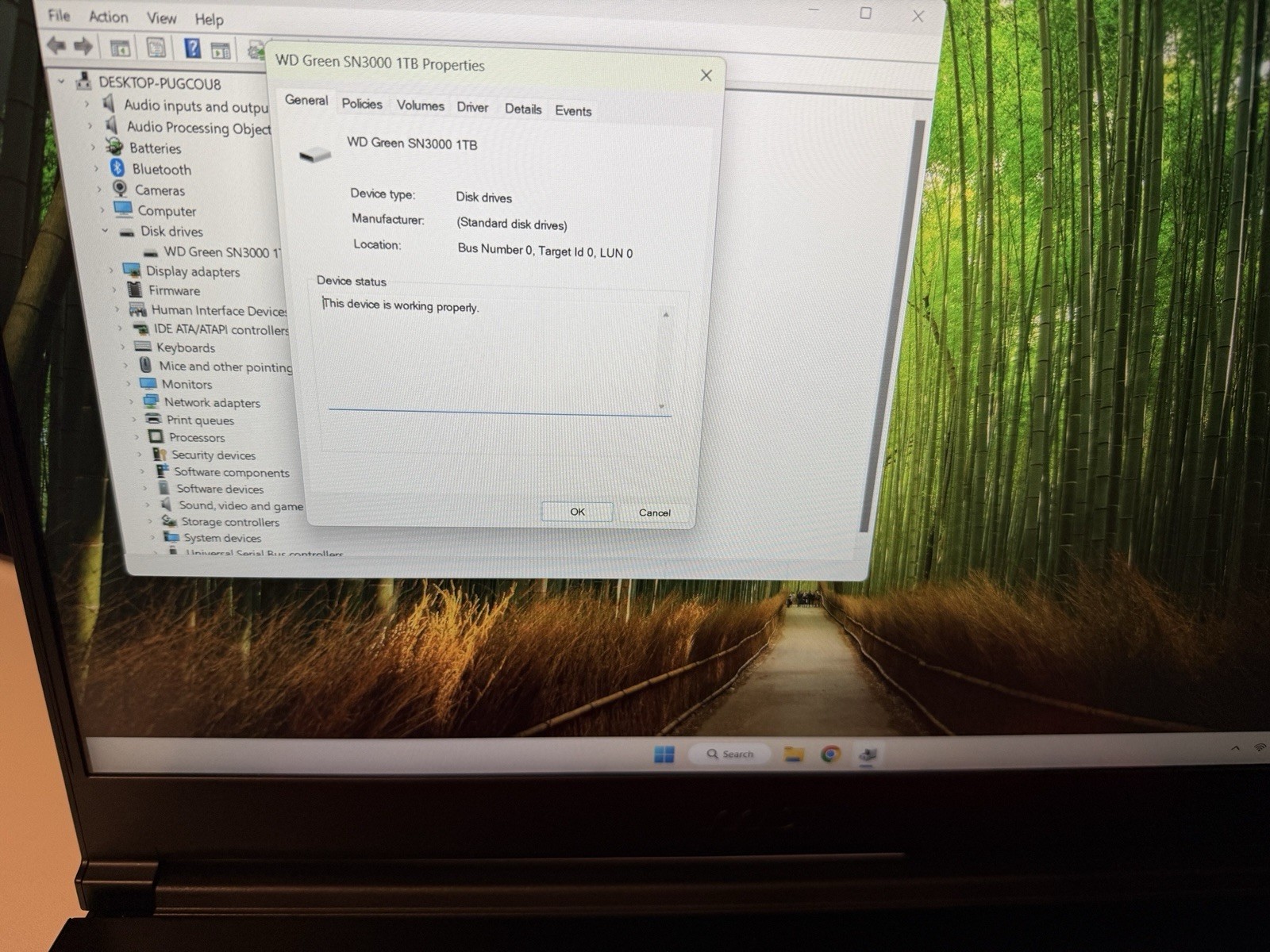Switch to the Policies tab

[x=362, y=104]
